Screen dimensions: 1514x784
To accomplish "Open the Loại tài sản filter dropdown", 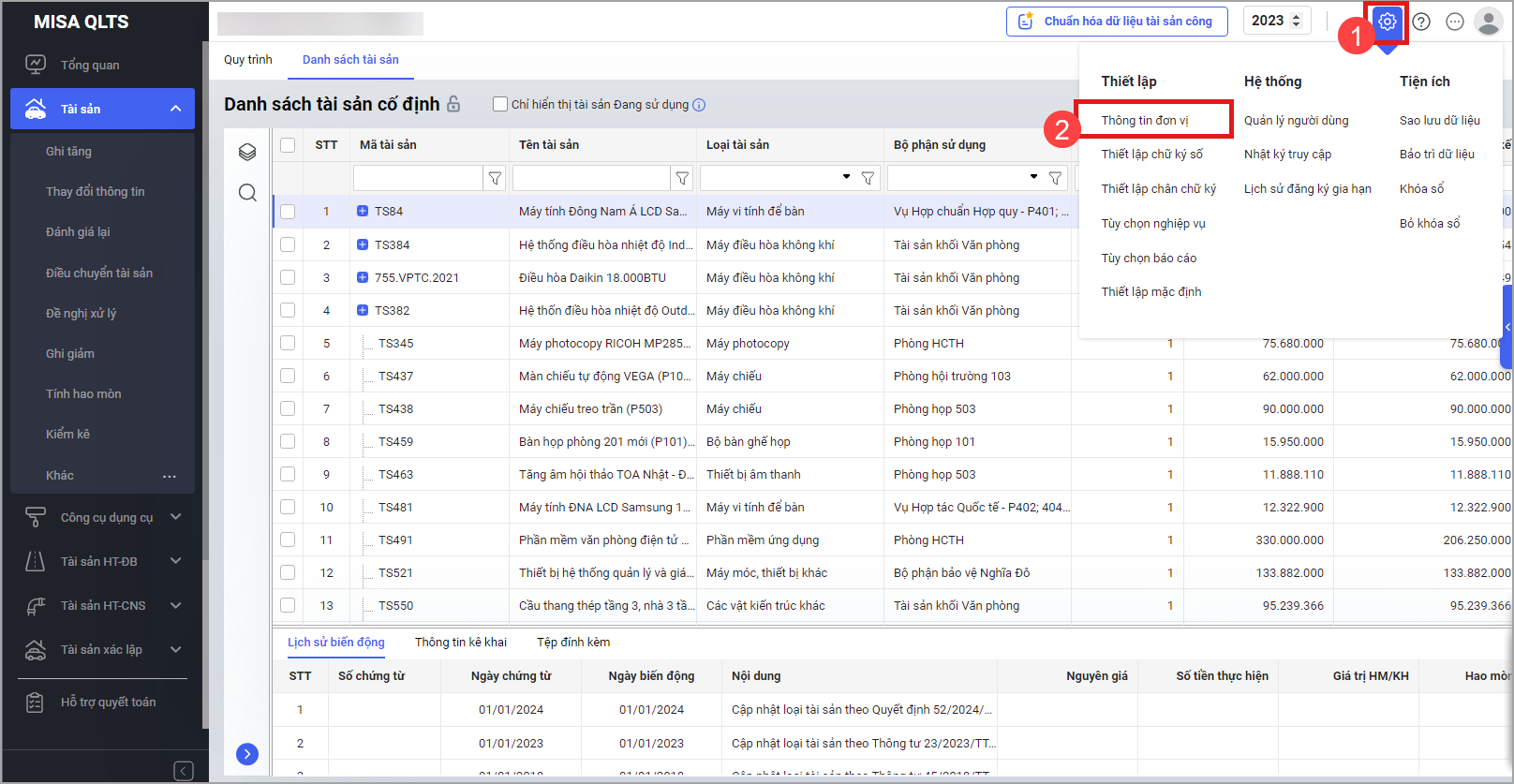I will [x=846, y=177].
